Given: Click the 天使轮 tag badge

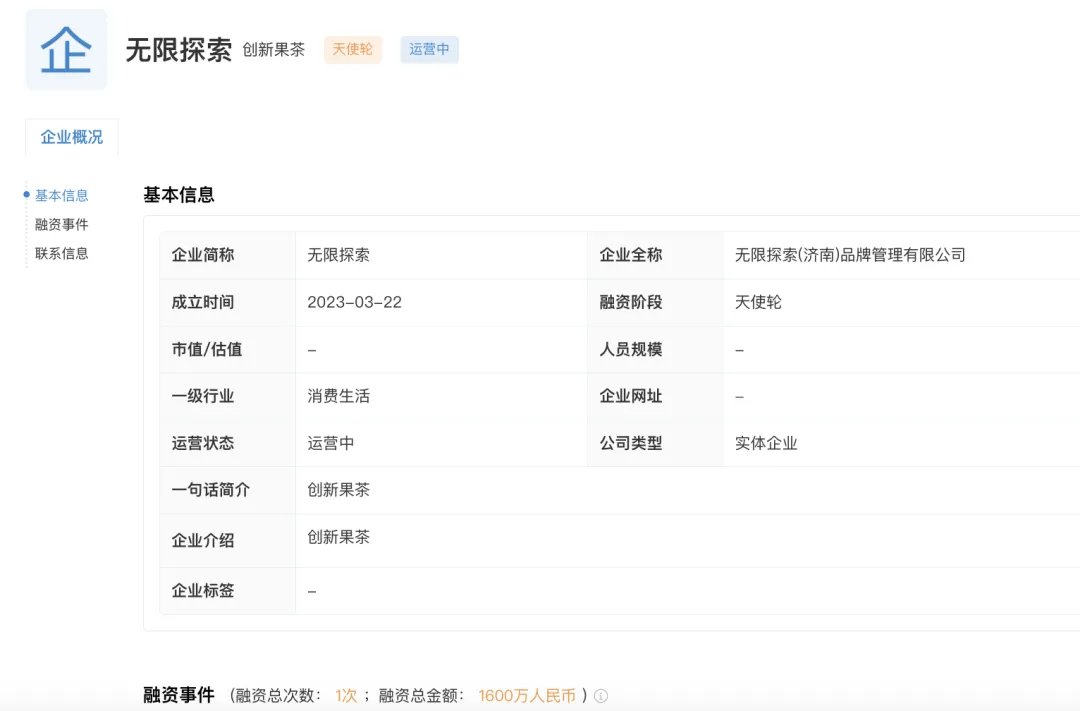Looking at the screenshot, I should point(352,49).
